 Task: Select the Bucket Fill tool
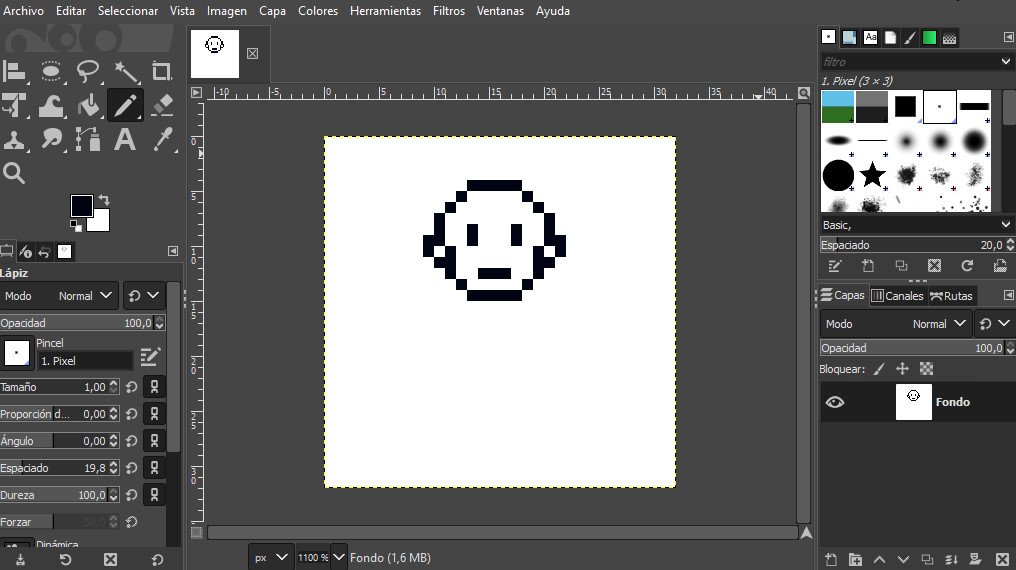click(88, 105)
